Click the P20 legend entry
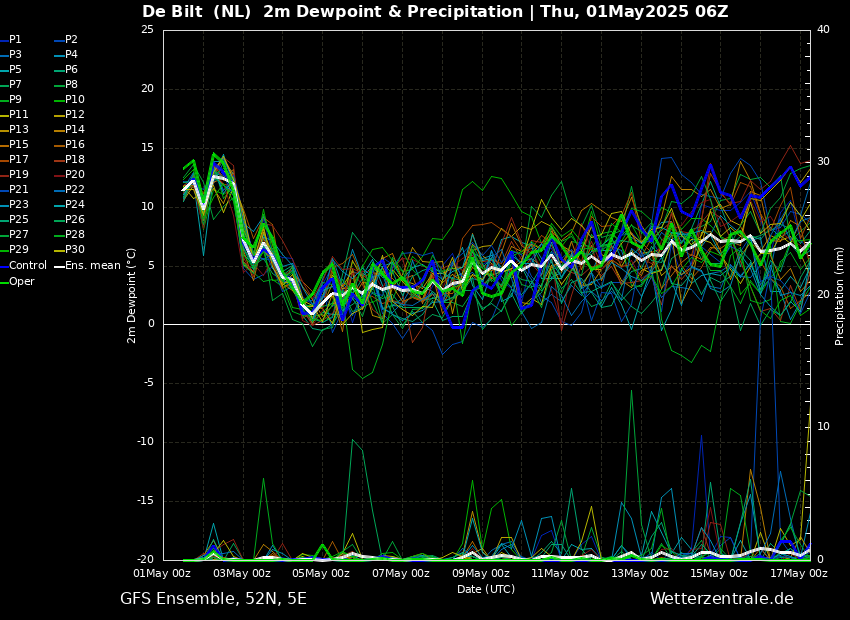This screenshot has width=850, height=620. point(69,175)
